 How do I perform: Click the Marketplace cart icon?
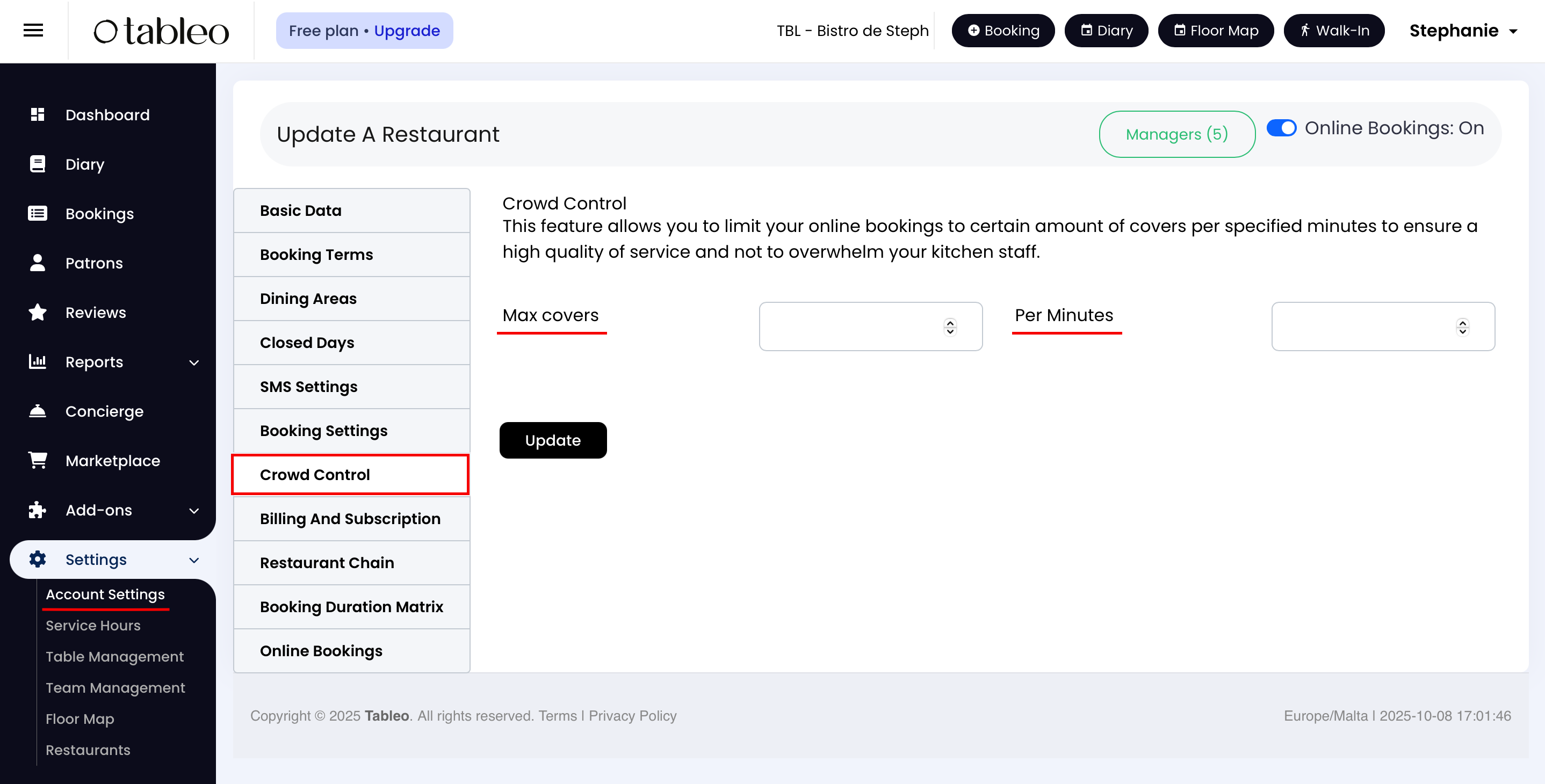point(38,460)
